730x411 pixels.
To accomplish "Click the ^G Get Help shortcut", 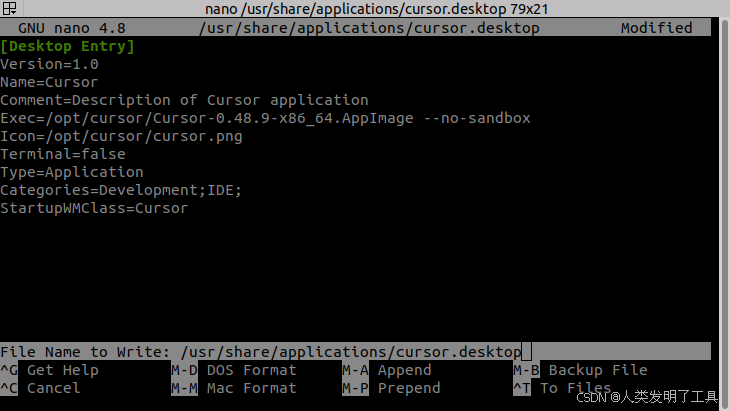I will pyautogui.click(x=49, y=370).
